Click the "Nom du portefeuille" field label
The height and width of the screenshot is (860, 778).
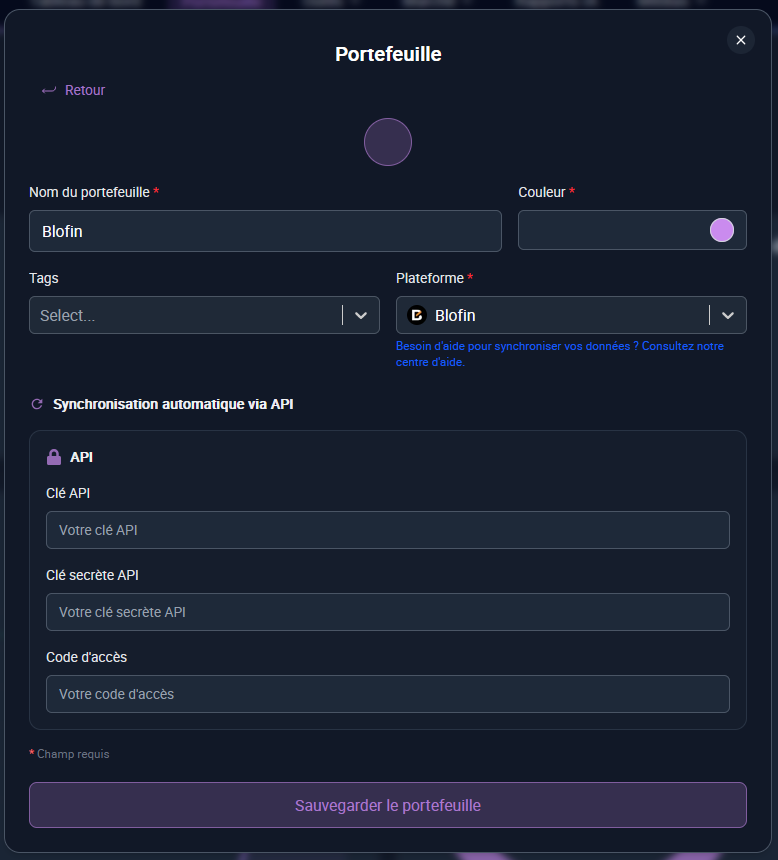coord(89,192)
